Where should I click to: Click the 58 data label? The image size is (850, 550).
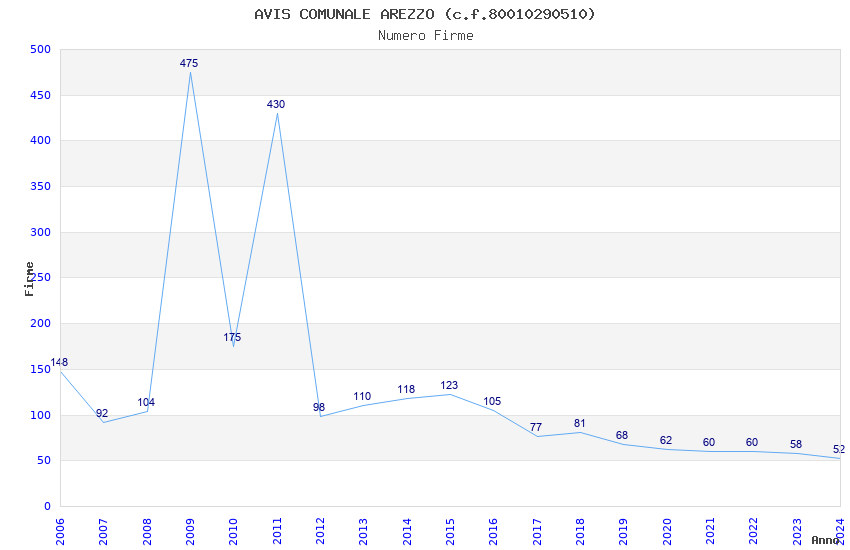pos(796,444)
